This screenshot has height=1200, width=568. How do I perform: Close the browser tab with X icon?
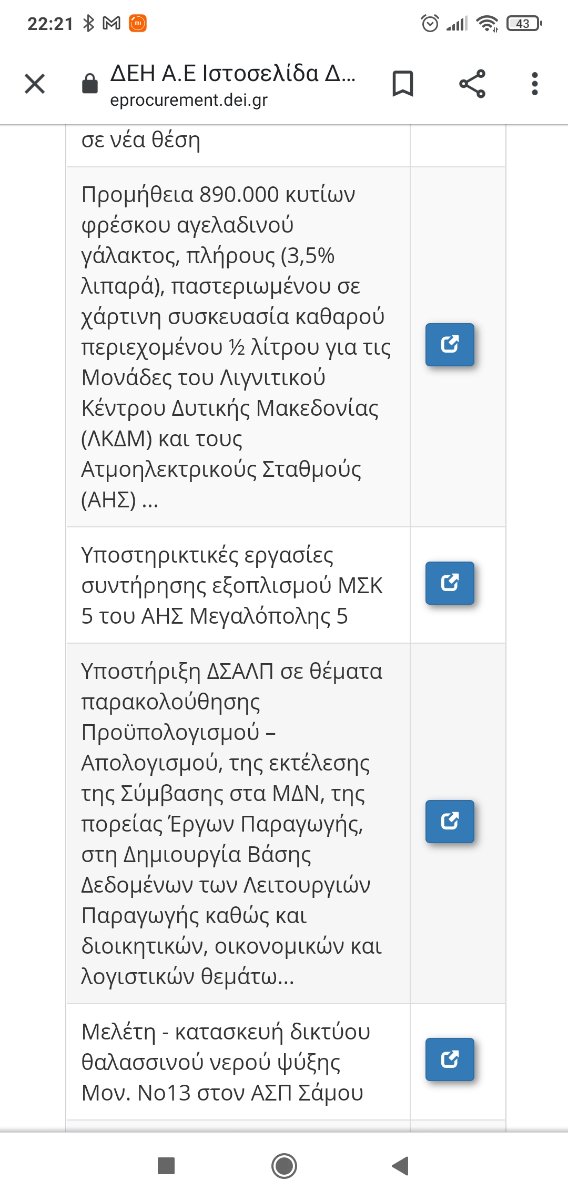click(35, 84)
